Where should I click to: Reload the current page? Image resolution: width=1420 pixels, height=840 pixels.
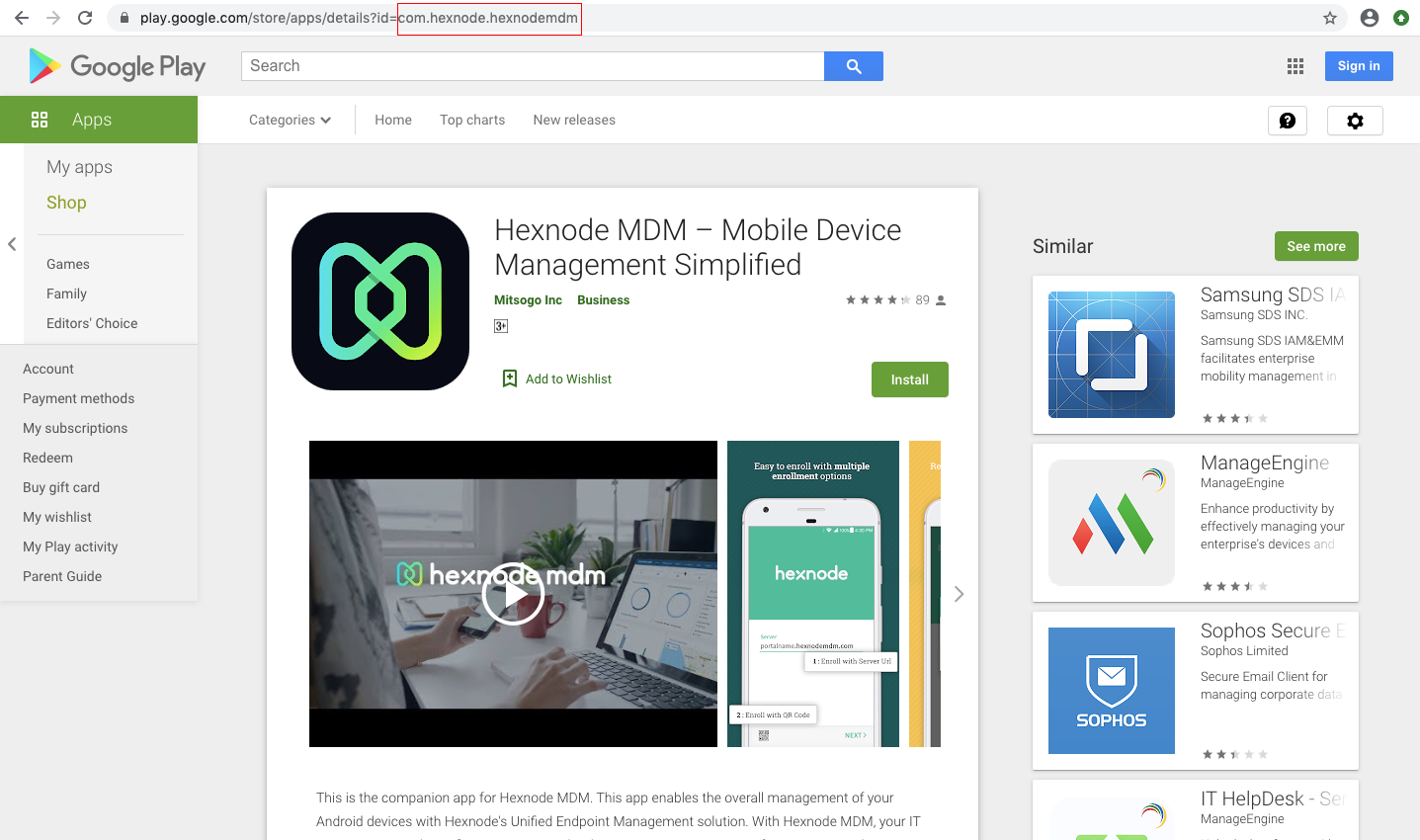click(x=85, y=18)
